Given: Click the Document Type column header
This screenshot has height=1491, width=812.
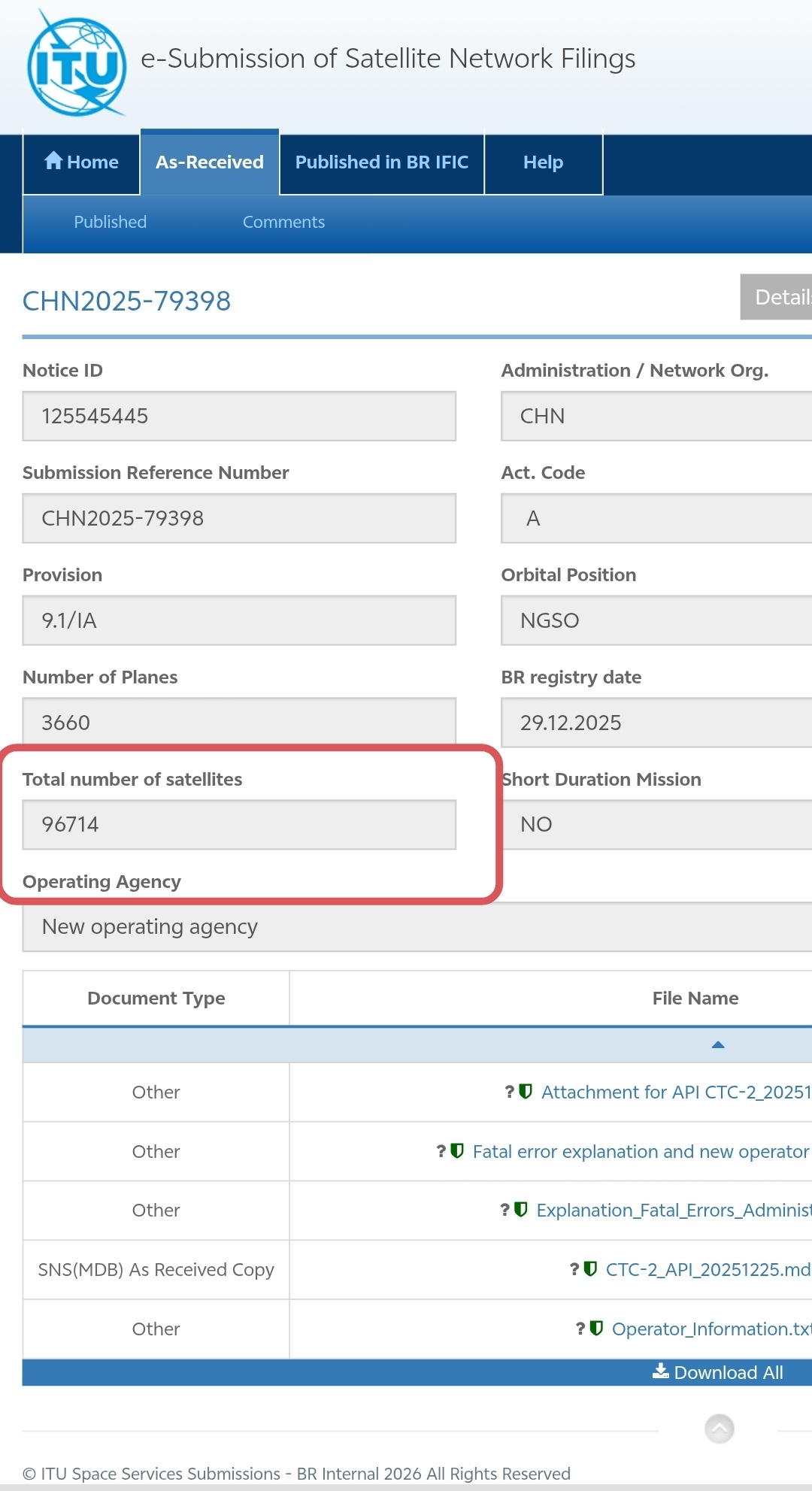Looking at the screenshot, I should point(156,998).
